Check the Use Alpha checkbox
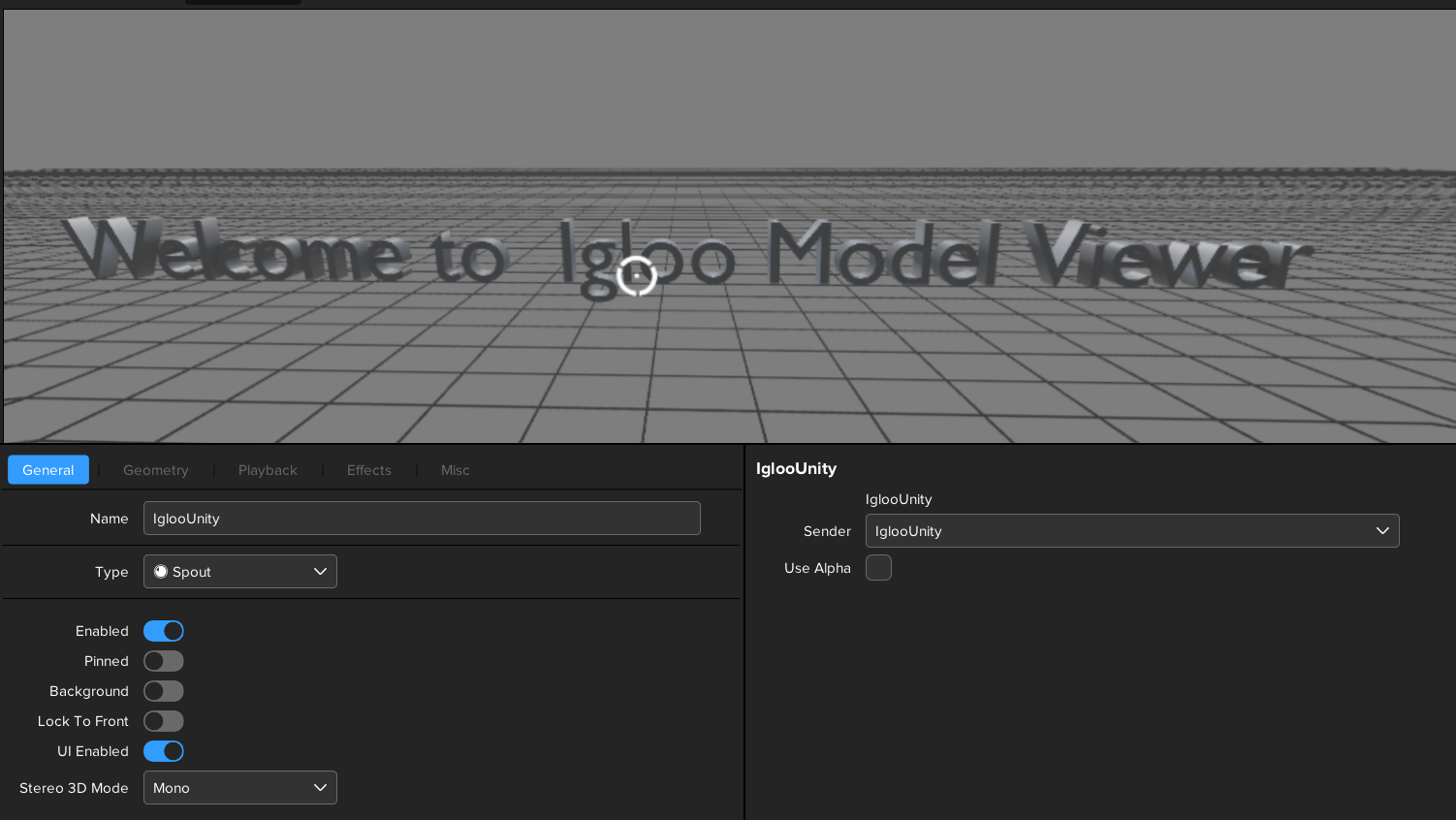Image resolution: width=1456 pixels, height=820 pixels. 878,568
